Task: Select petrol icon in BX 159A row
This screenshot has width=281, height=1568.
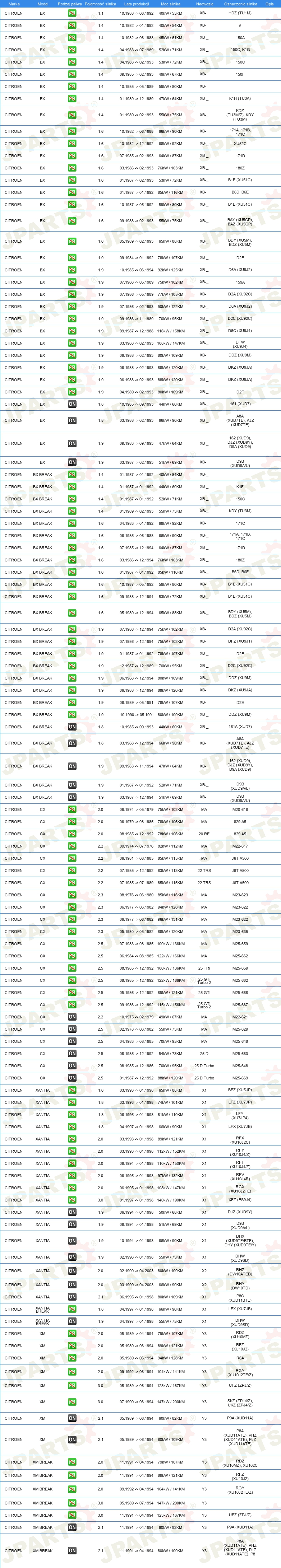Action: [x=72, y=282]
